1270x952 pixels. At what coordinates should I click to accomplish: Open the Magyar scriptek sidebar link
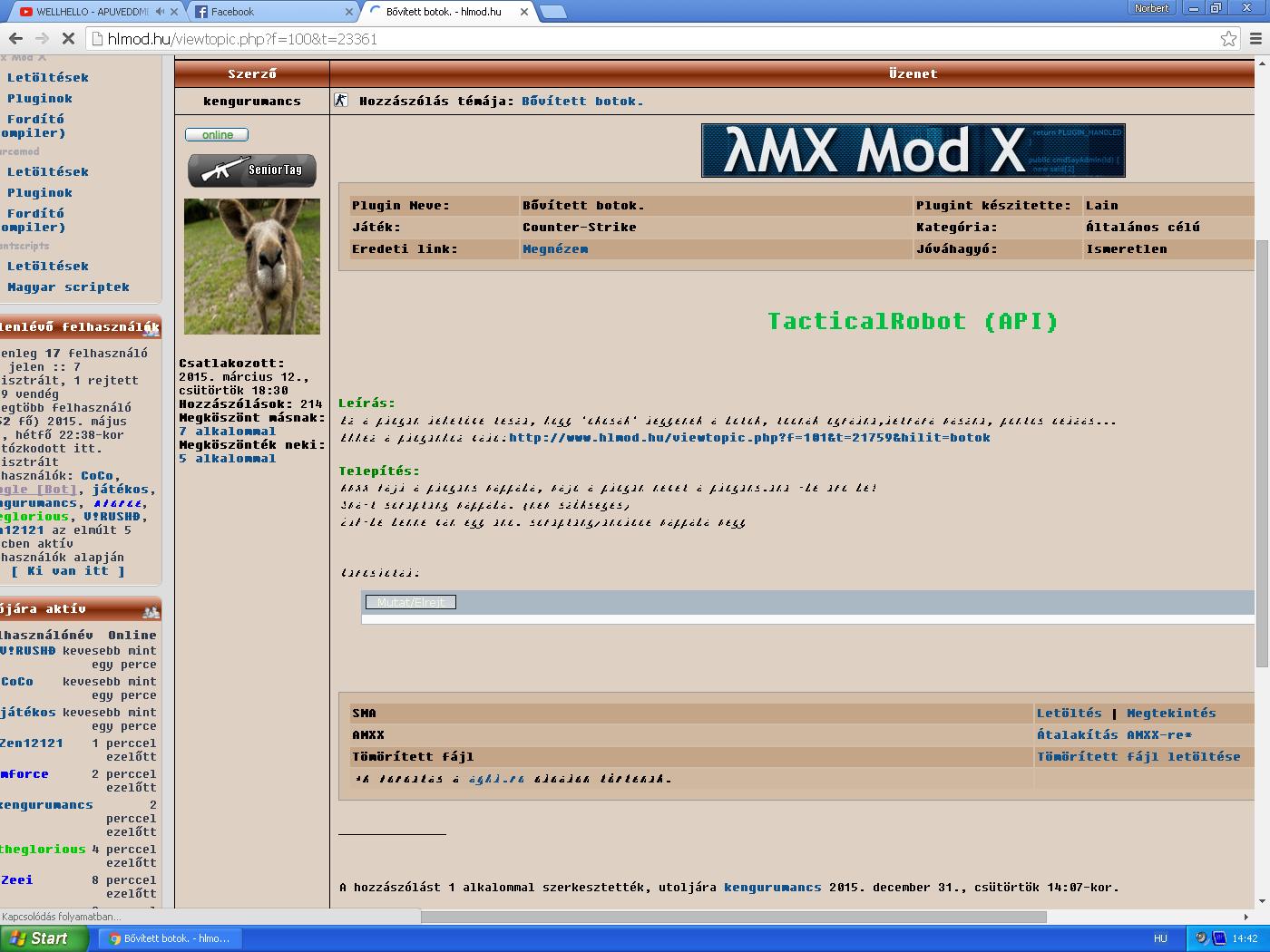point(68,287)
